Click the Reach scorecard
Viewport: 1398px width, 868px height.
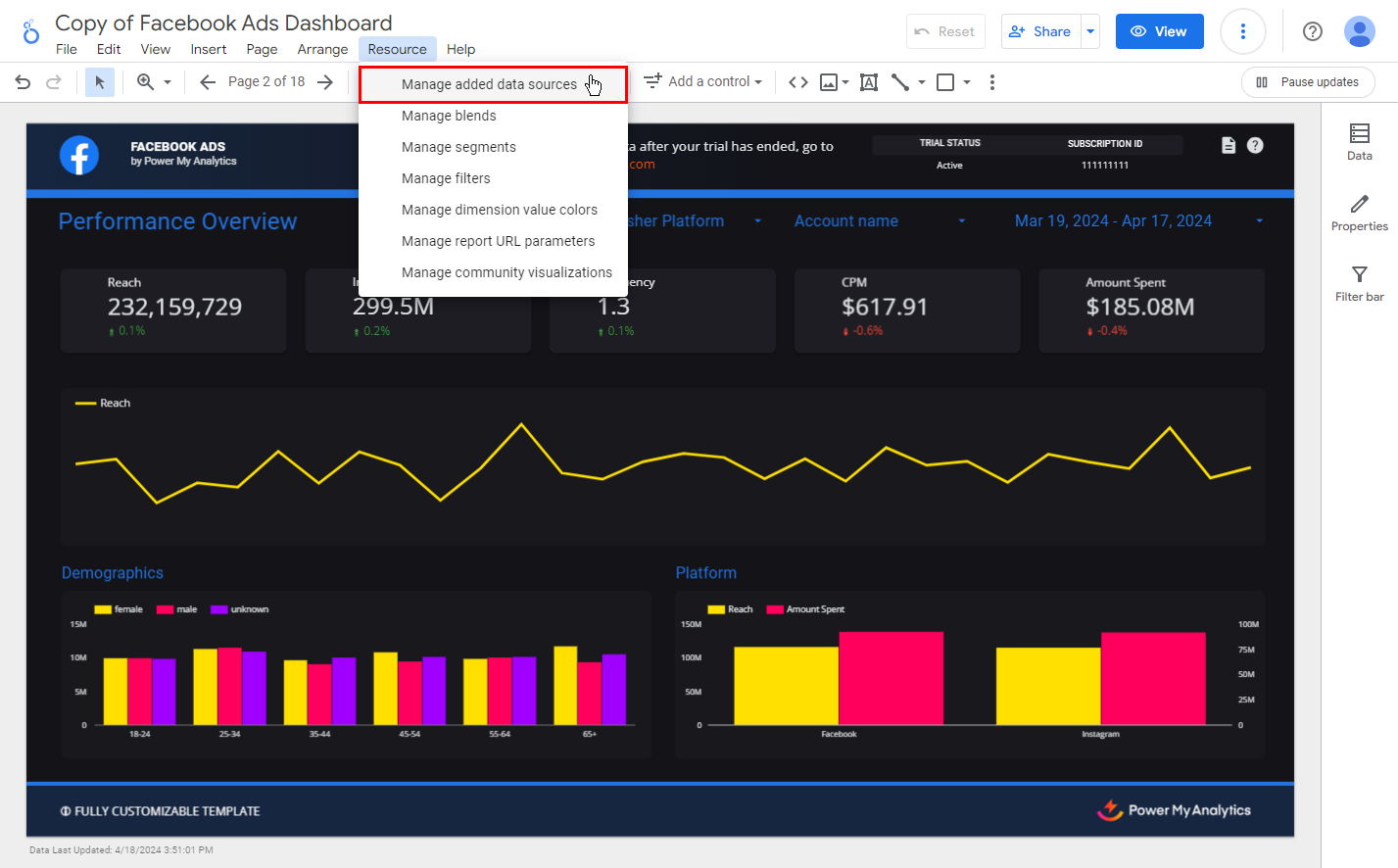[x=173, y=310]
